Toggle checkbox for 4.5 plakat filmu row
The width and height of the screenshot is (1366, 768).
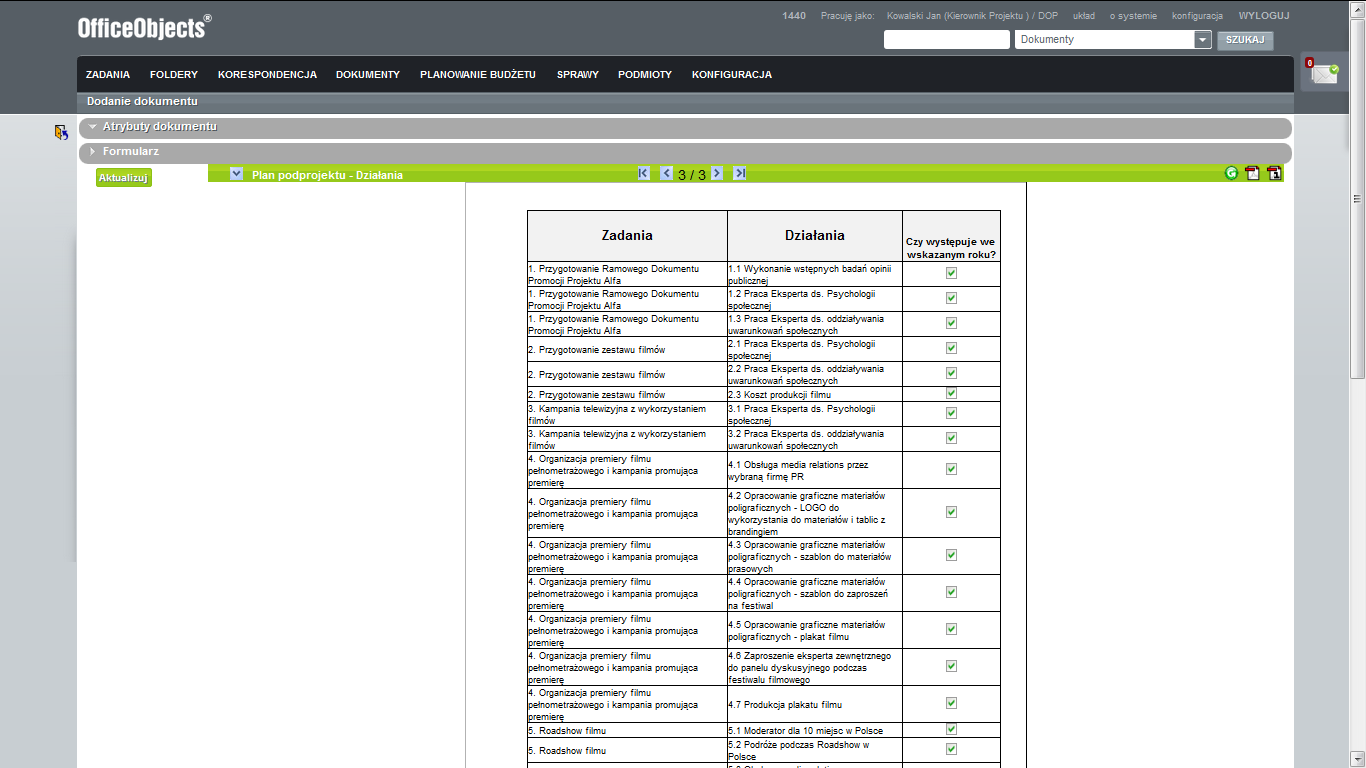click(951, 629)
